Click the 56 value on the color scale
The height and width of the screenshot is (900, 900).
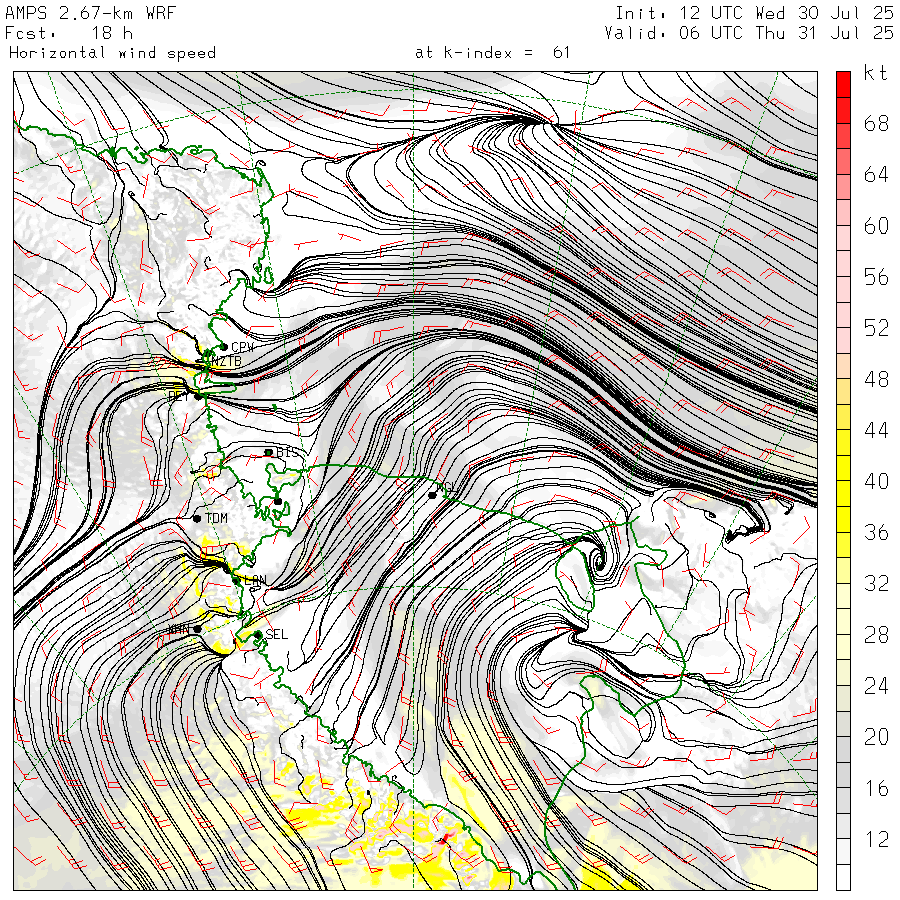point(876,277)
